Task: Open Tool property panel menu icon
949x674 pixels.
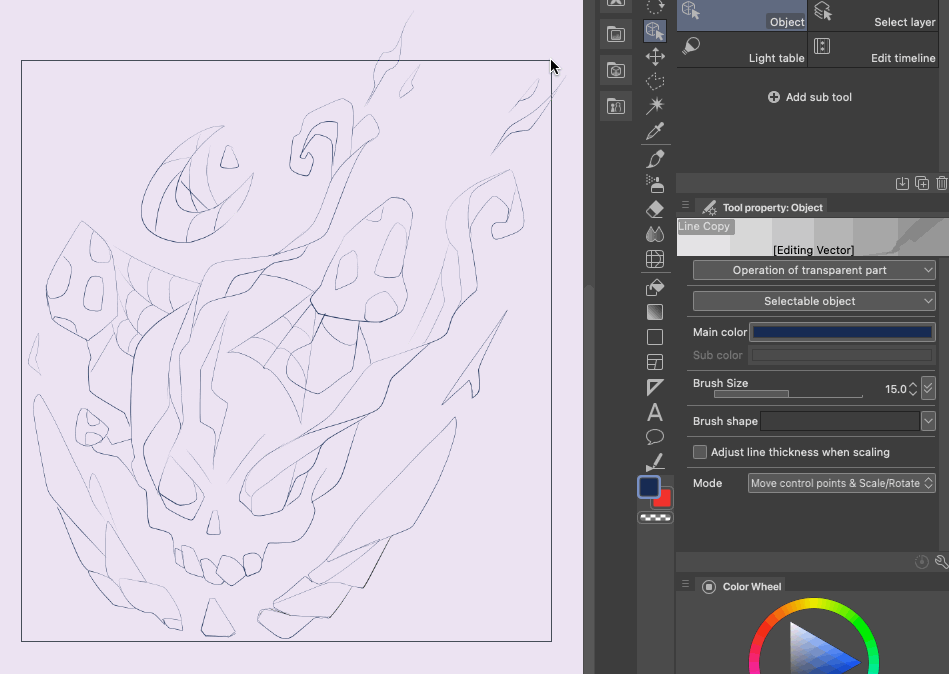Action: tap(685, 205)
